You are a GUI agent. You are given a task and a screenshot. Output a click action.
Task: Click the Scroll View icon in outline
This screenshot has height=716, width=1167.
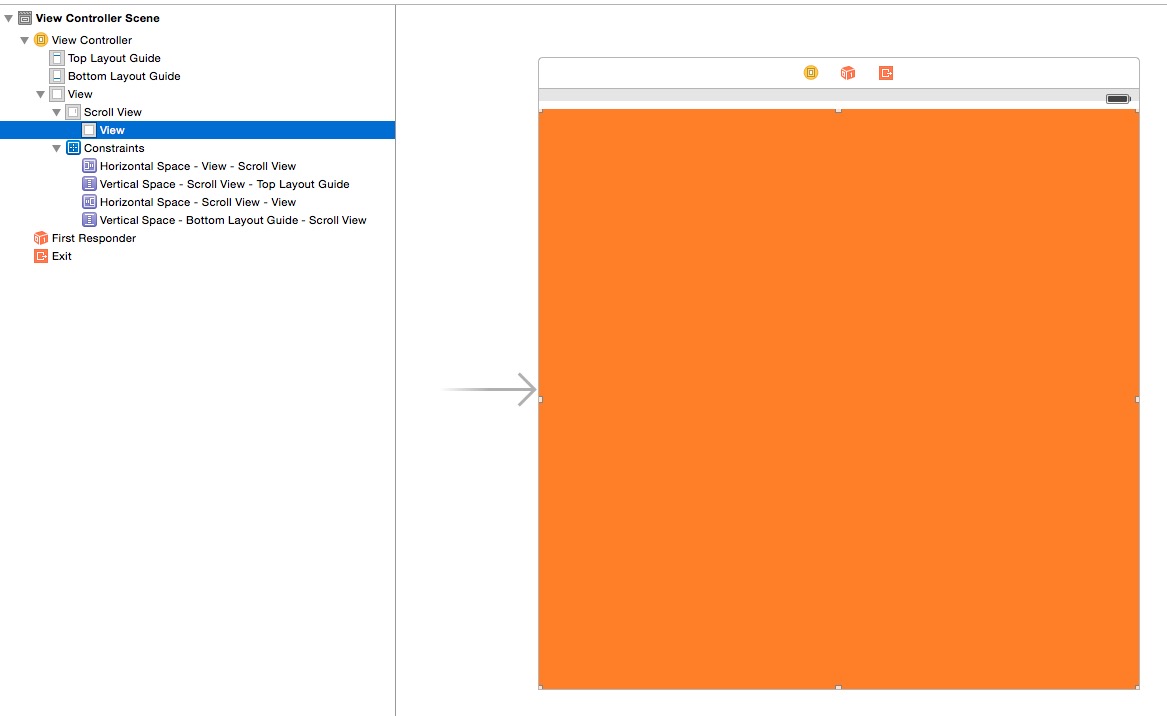pos(73,112)
